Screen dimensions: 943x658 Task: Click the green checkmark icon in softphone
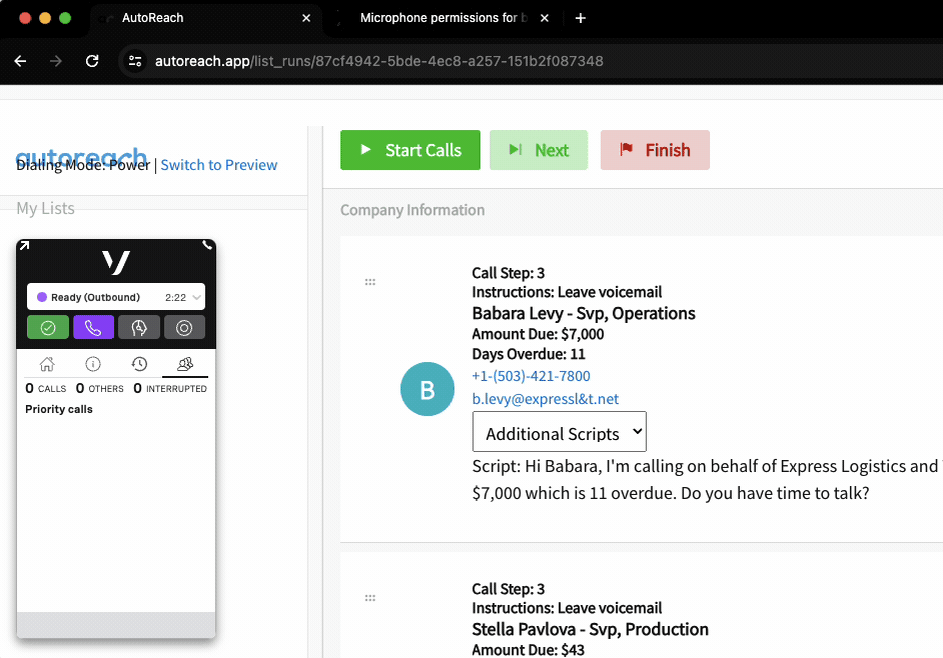coord(48,327)
